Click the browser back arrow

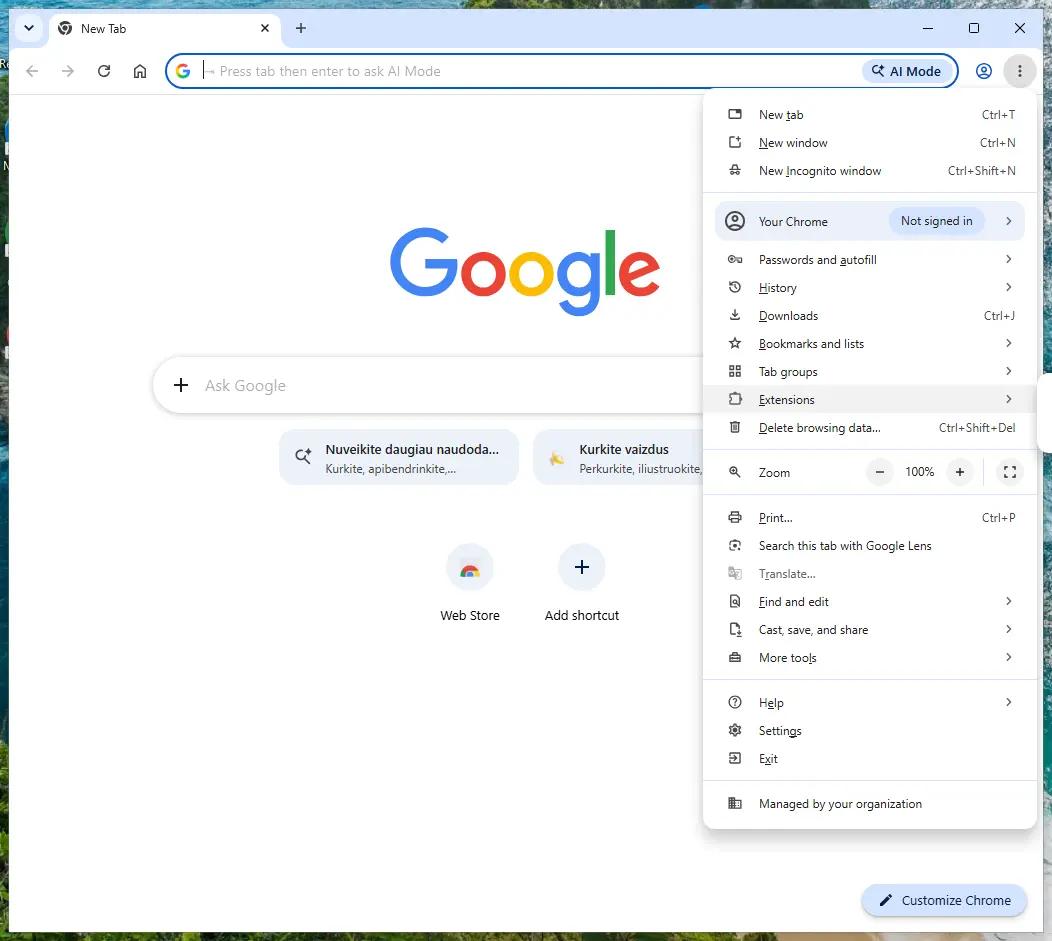point(32,71)
